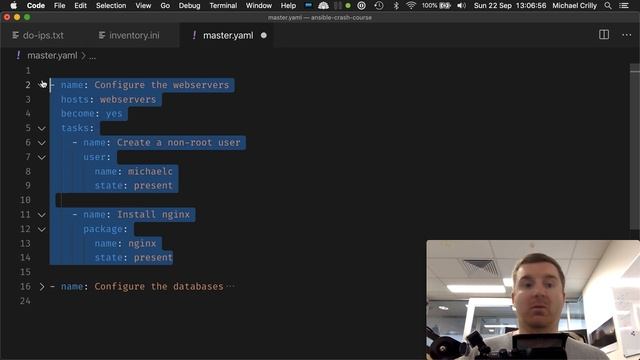The image size is (640, 360).
Task: Open the View menu
Action: tap(143, 5)
